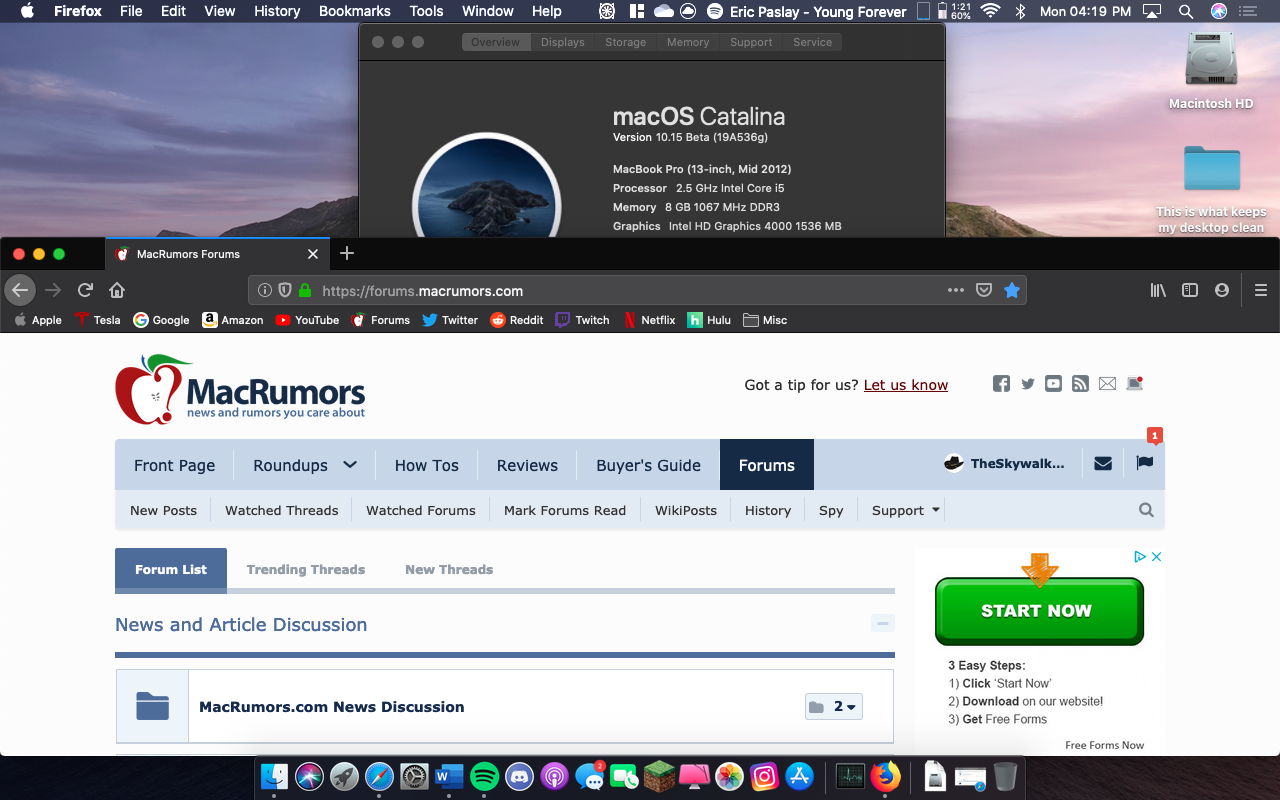Switch to New Threads tab
Screen dimensions: 1280x800
449,569
